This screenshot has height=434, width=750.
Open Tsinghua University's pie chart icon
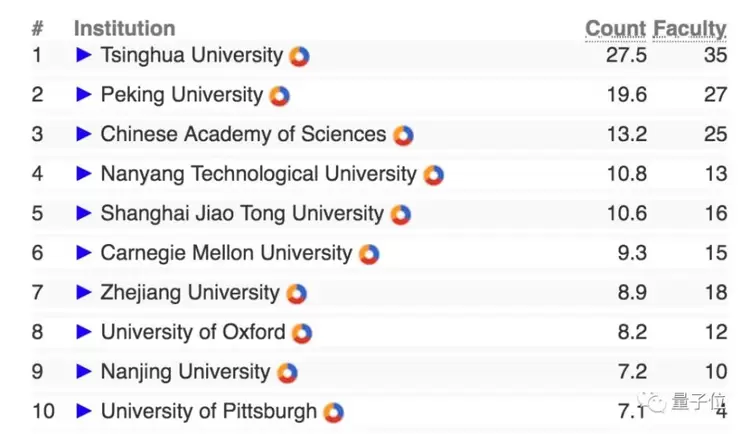coord(299,57)
